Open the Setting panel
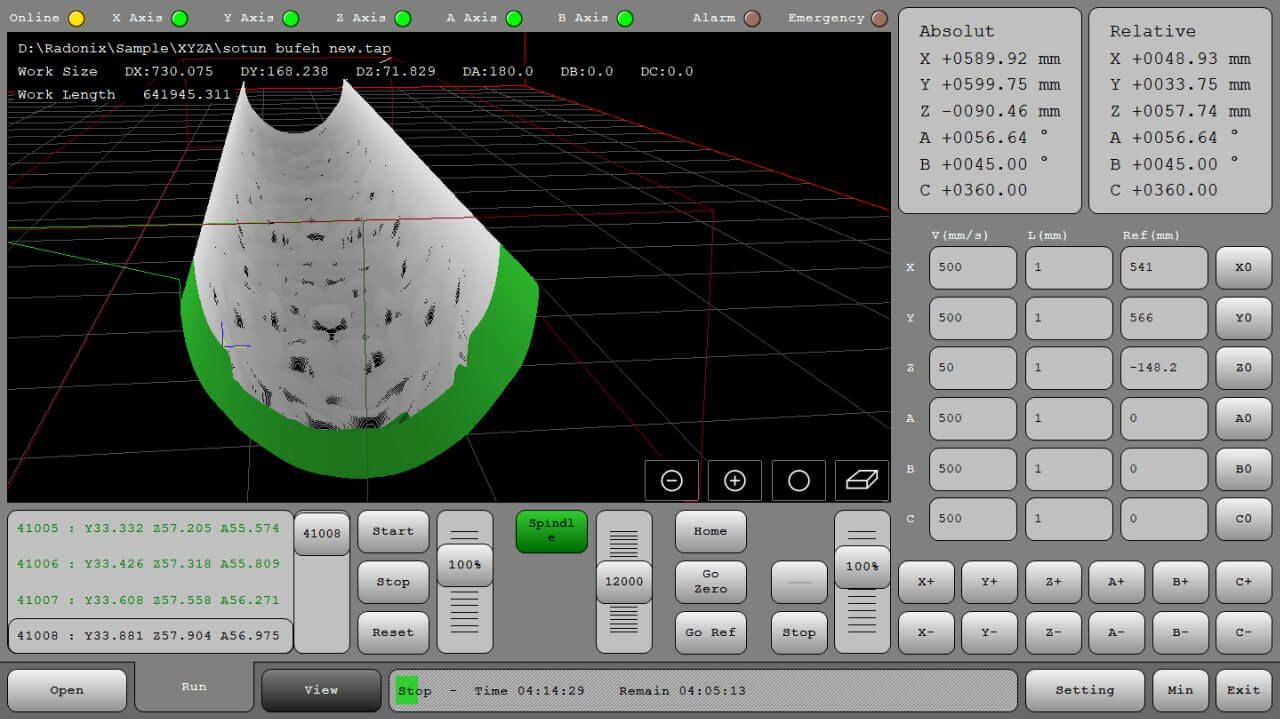The image size is (1280, 719). 1085,689
